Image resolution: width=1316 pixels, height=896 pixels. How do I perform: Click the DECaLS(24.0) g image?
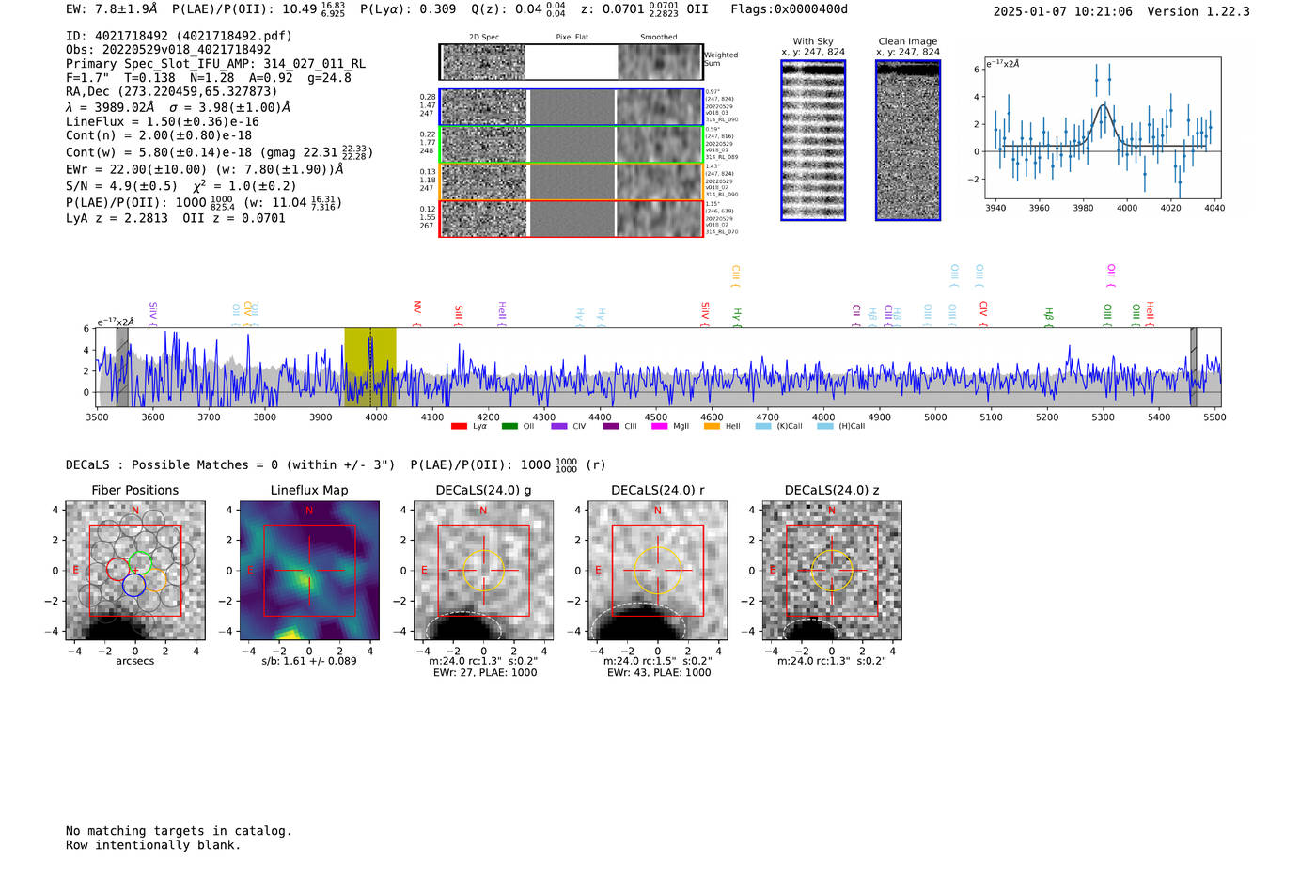(x=484, y=570)
